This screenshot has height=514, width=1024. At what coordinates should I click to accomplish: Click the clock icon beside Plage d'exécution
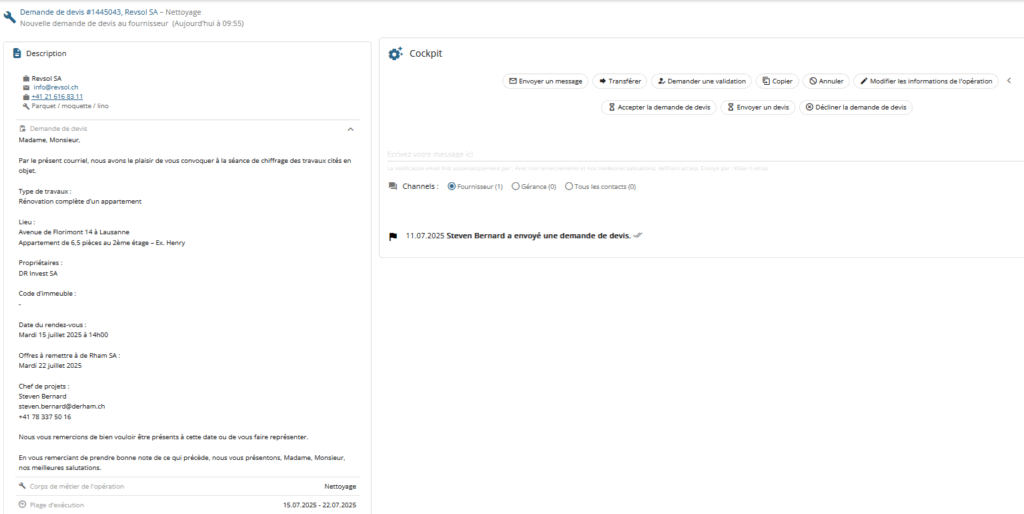(x=22, y=504)
